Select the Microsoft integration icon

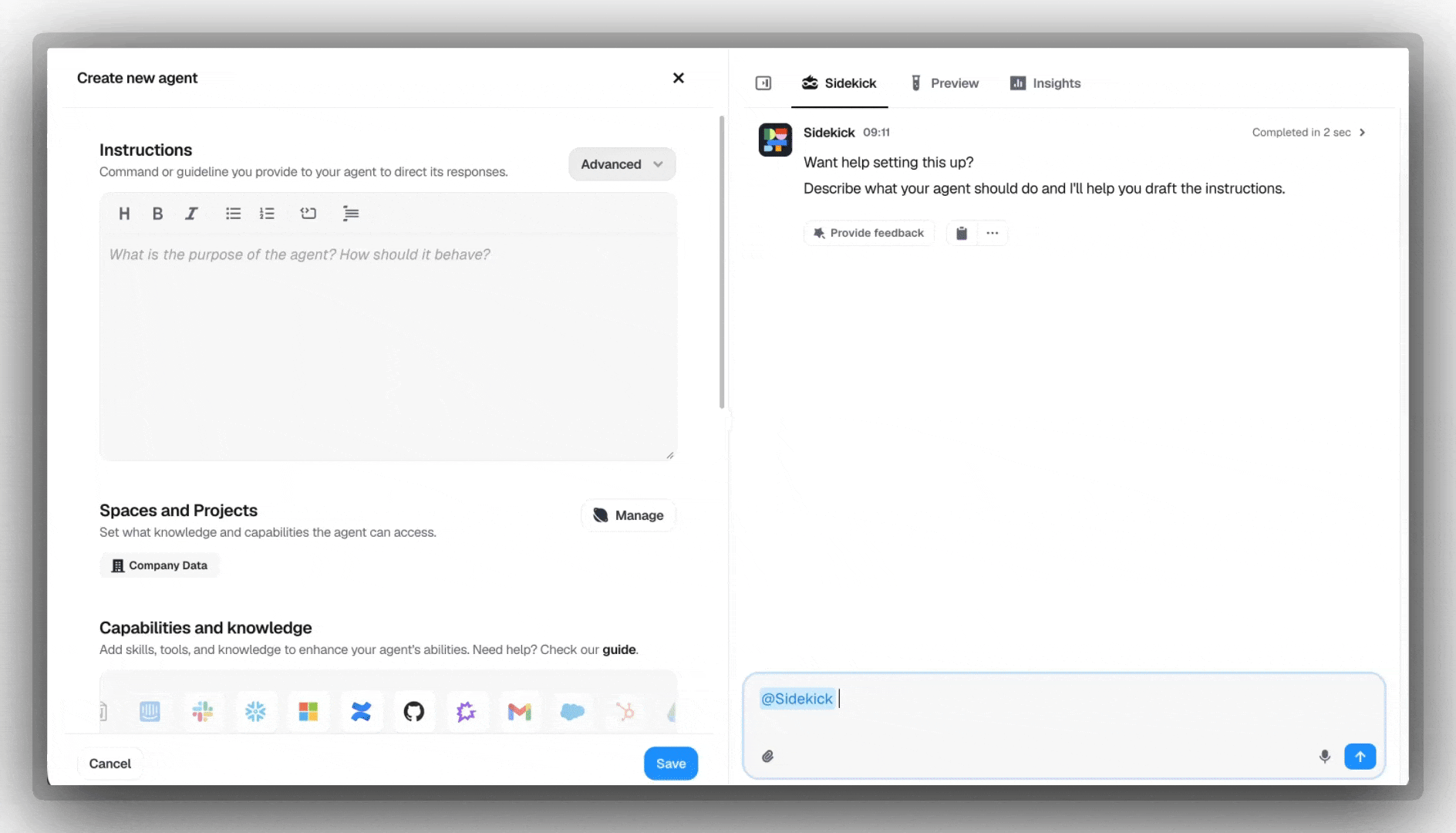coord(308,711)
